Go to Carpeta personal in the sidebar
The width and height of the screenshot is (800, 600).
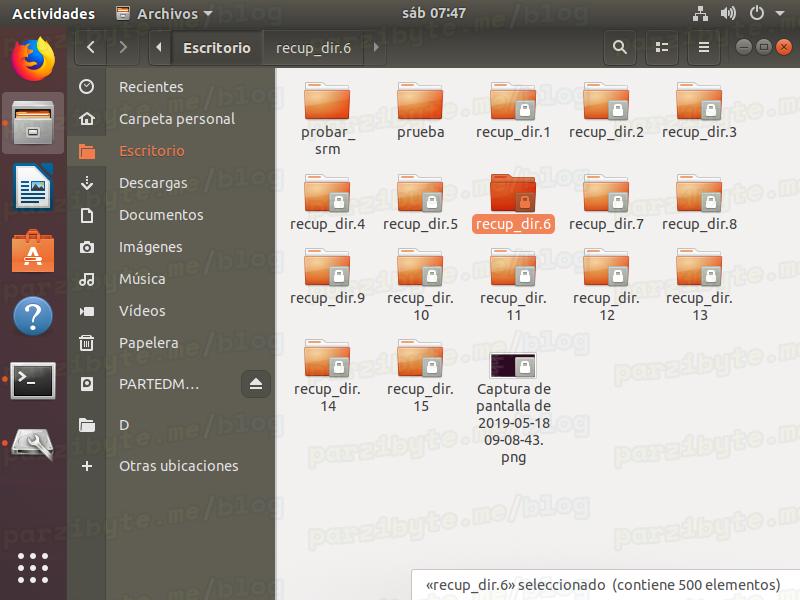[171, 119]
